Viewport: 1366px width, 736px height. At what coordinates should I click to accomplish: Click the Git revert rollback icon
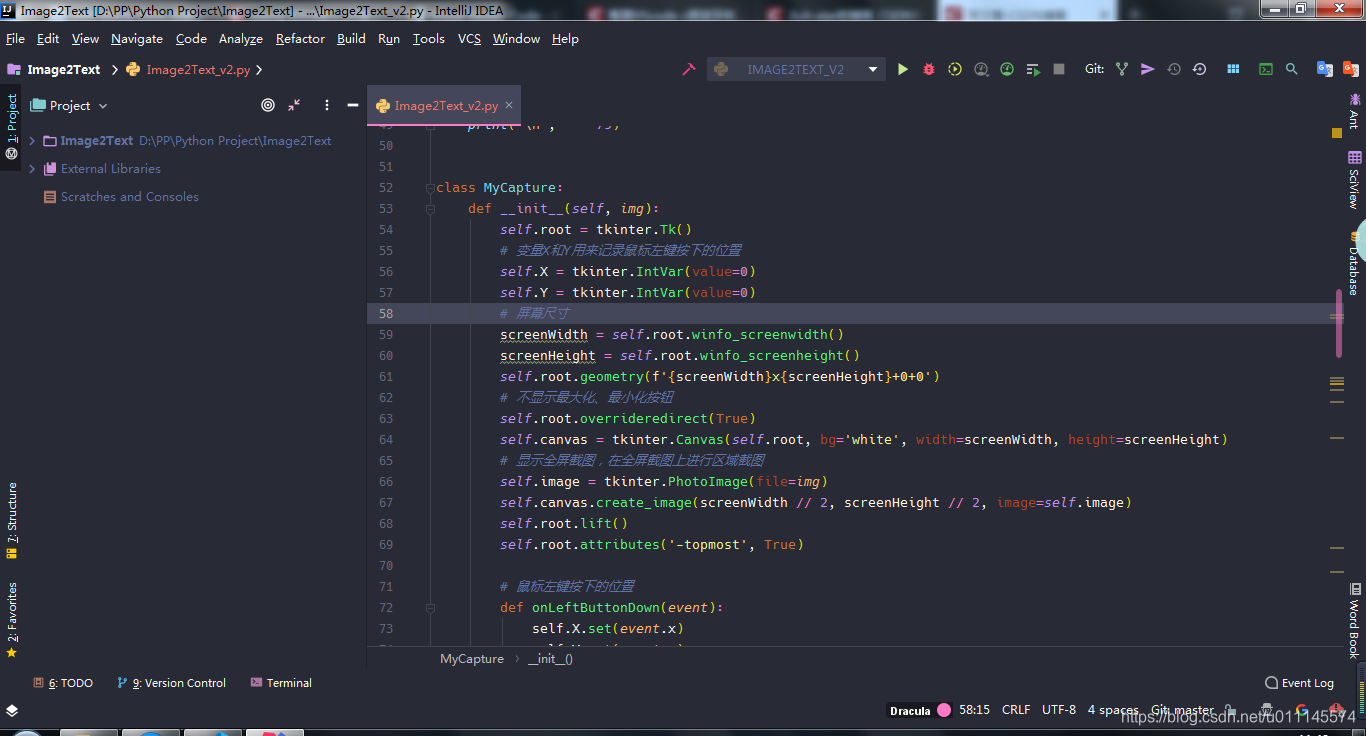pos(1199,69)
